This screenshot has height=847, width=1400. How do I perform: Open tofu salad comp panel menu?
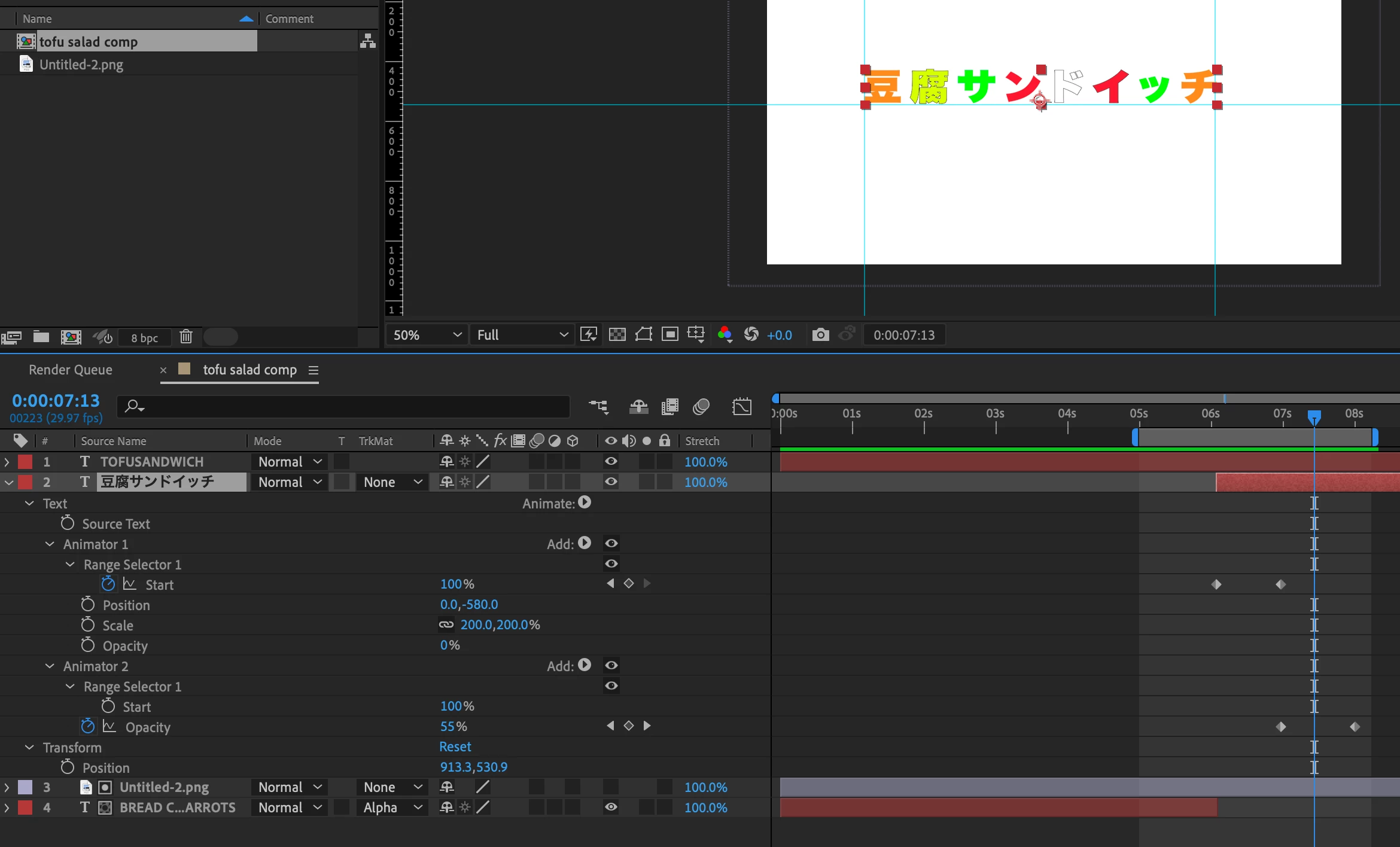tap(314, 370)
